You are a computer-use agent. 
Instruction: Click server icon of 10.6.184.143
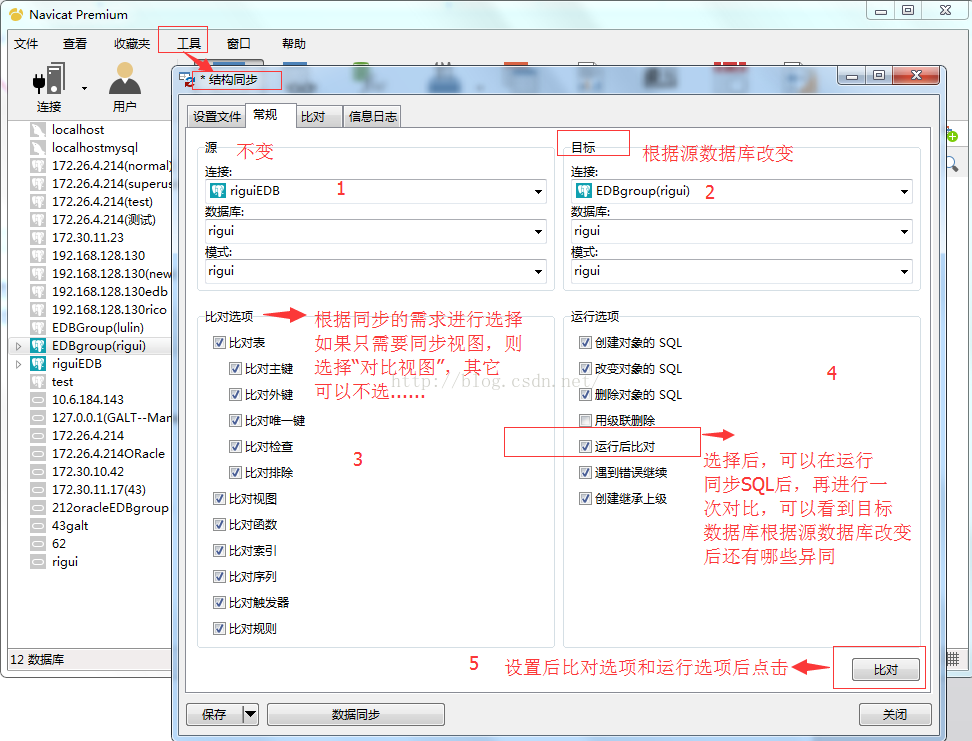tap(38, 400)
